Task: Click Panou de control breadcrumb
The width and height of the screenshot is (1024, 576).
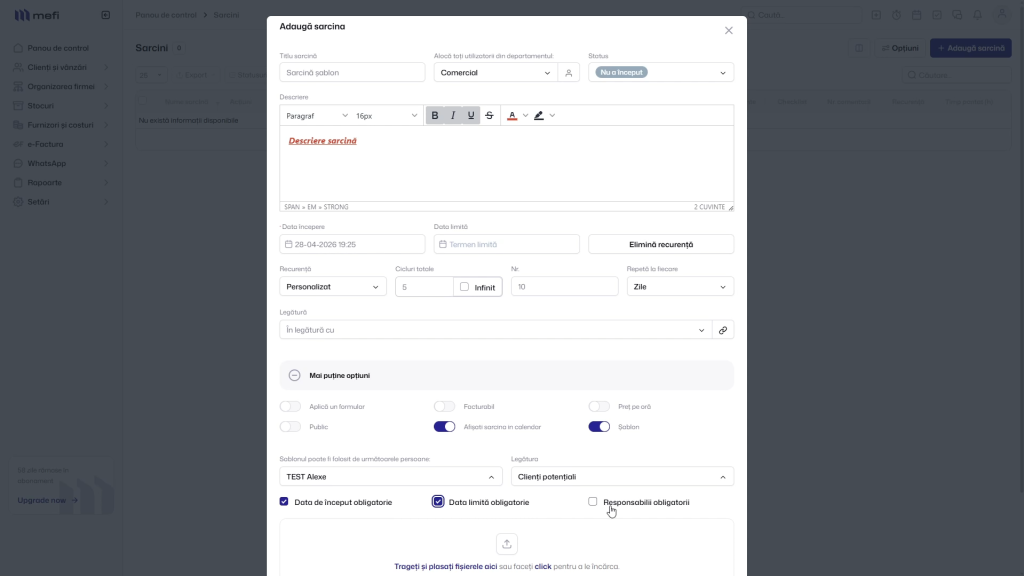Action: [x=166, y=15]
